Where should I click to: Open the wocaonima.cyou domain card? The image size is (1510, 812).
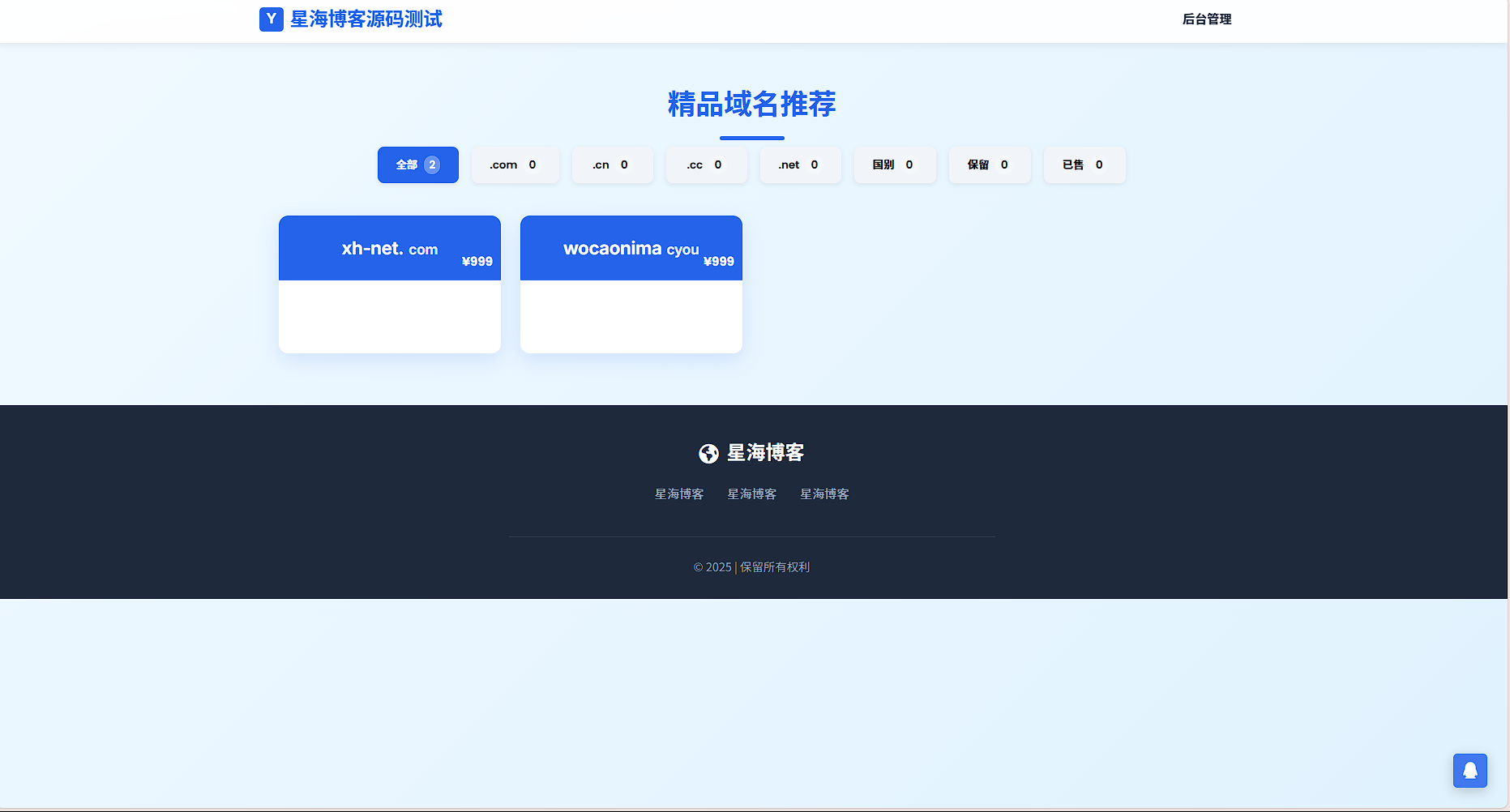(631, 284)
